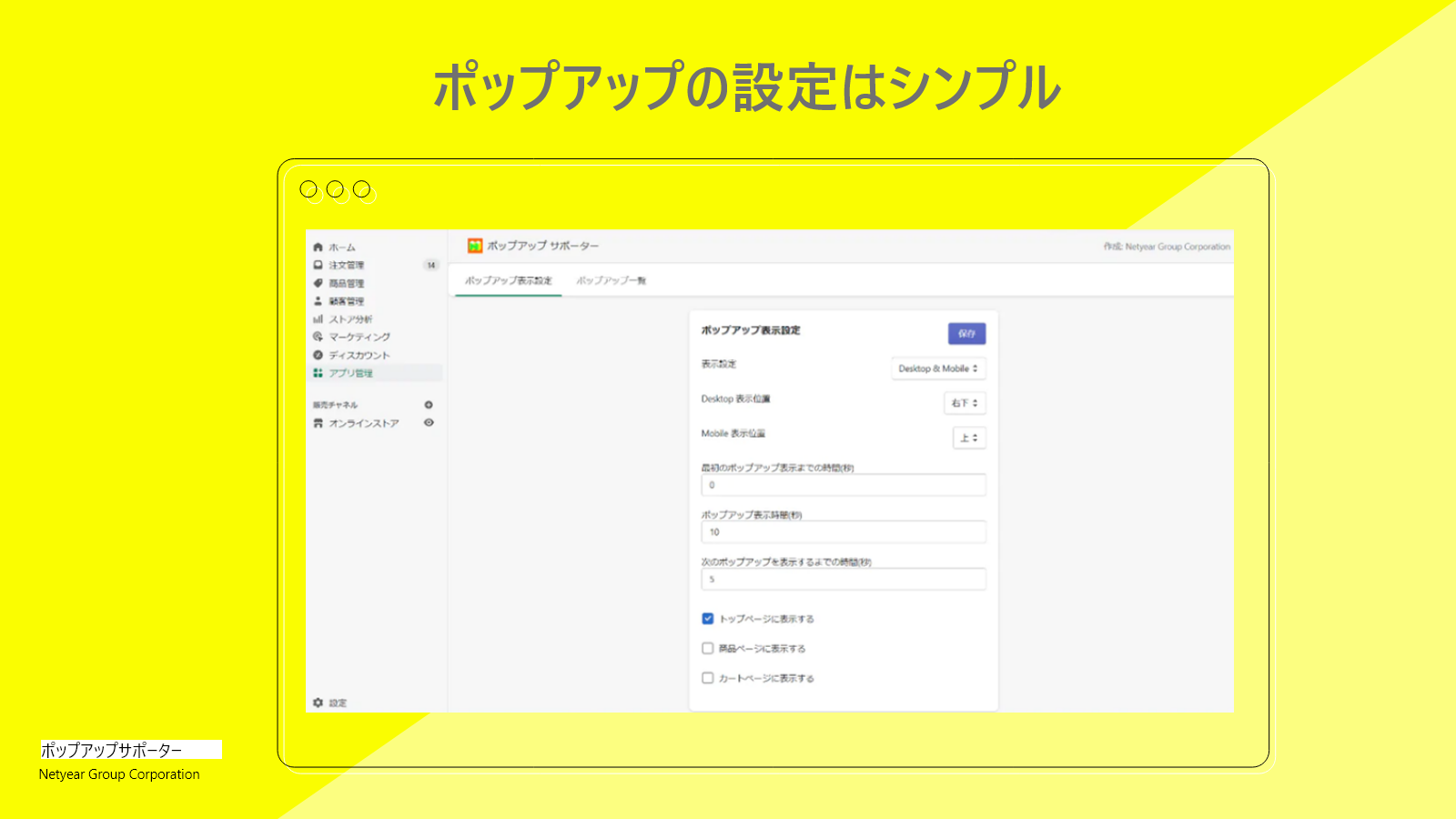Open the 表示設定 Desktop & Mobile dropdown

point(937,369)
